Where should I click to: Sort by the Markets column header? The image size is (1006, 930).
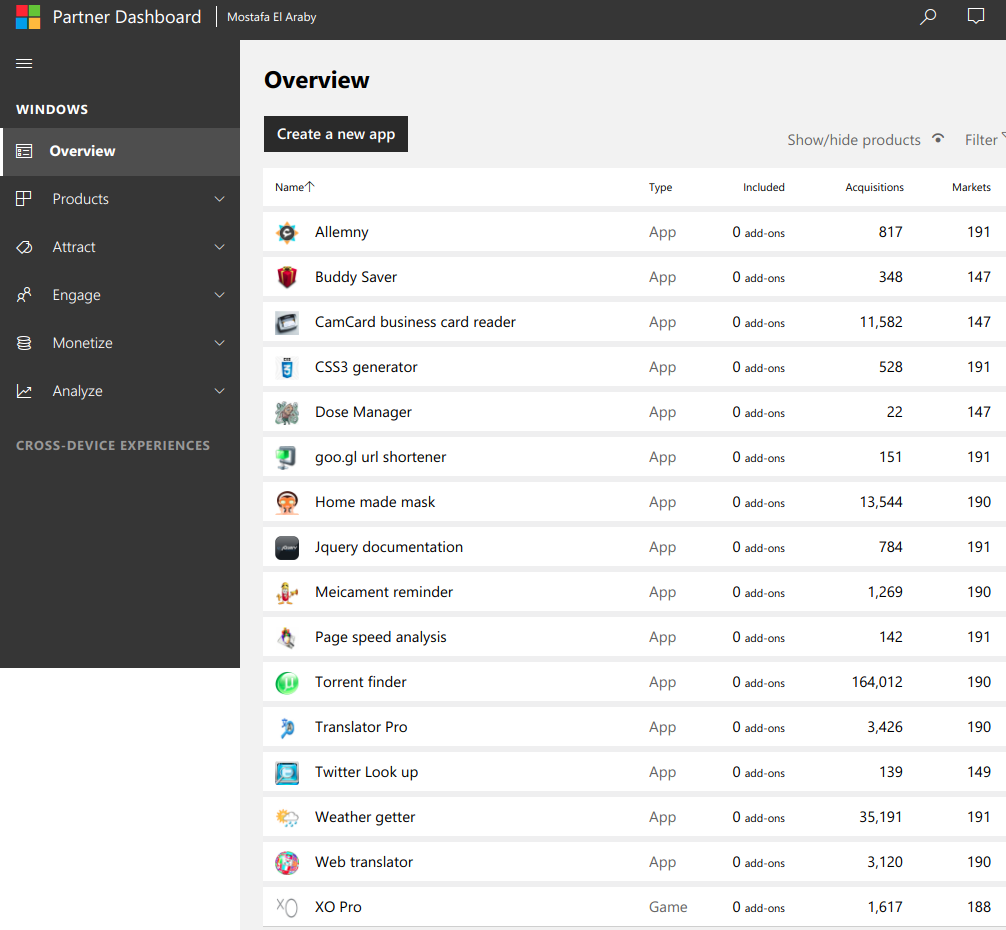pos(971,187)
